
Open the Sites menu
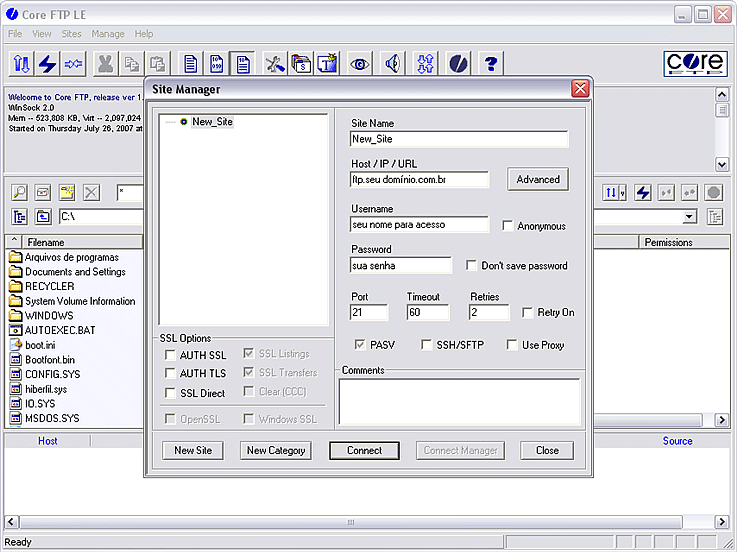tap(71, 34)
